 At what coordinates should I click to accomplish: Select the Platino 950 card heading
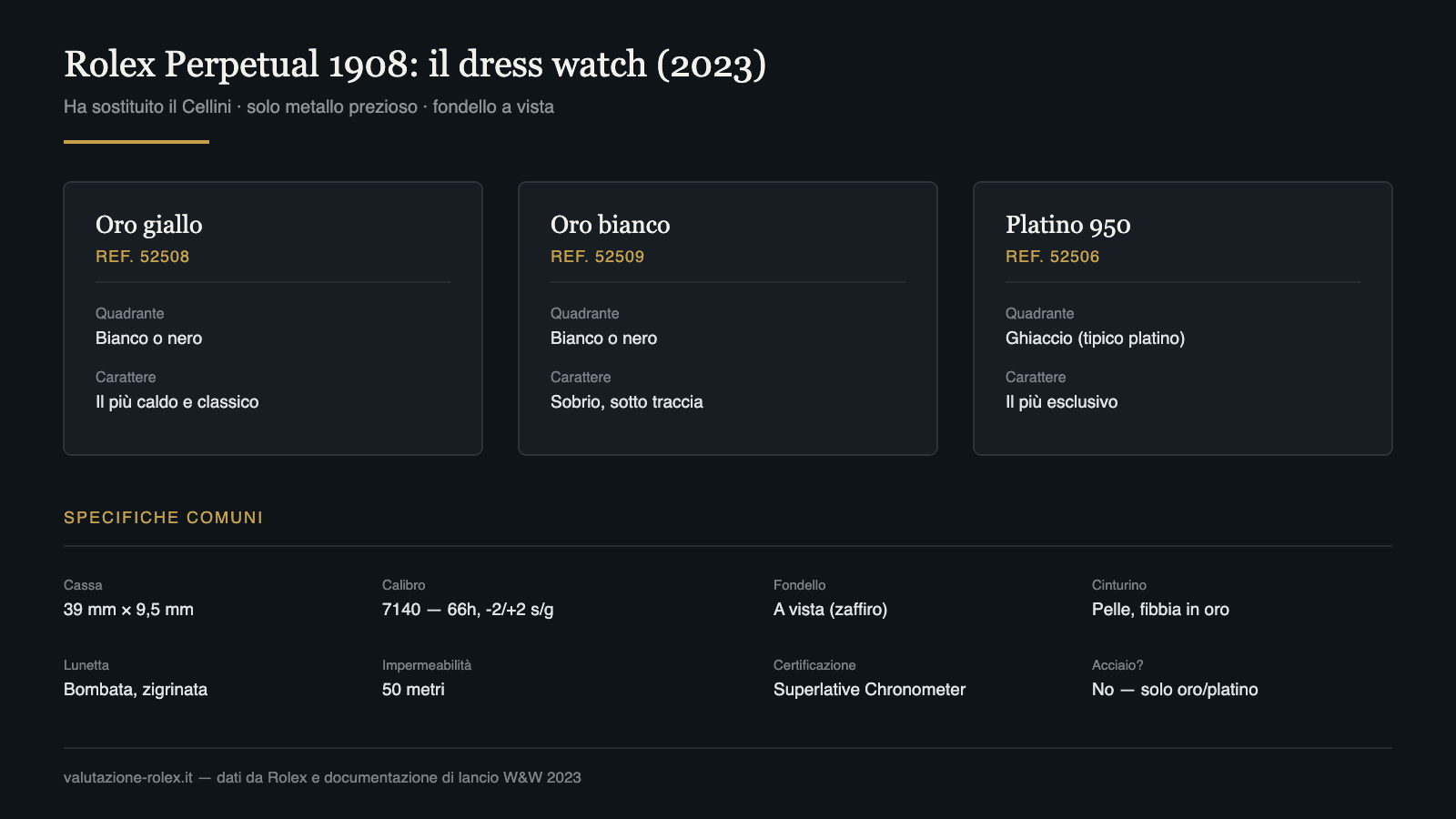1068,225
